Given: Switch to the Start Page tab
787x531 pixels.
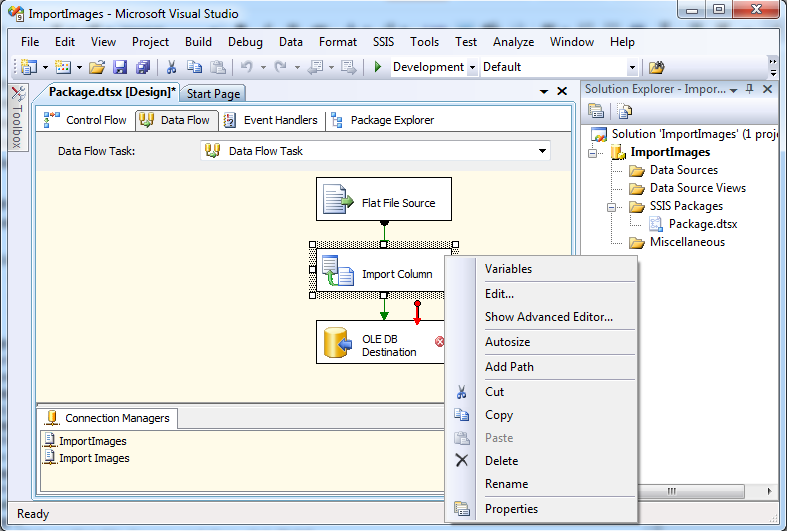Looking at the screenshot, I should point(213,93).
